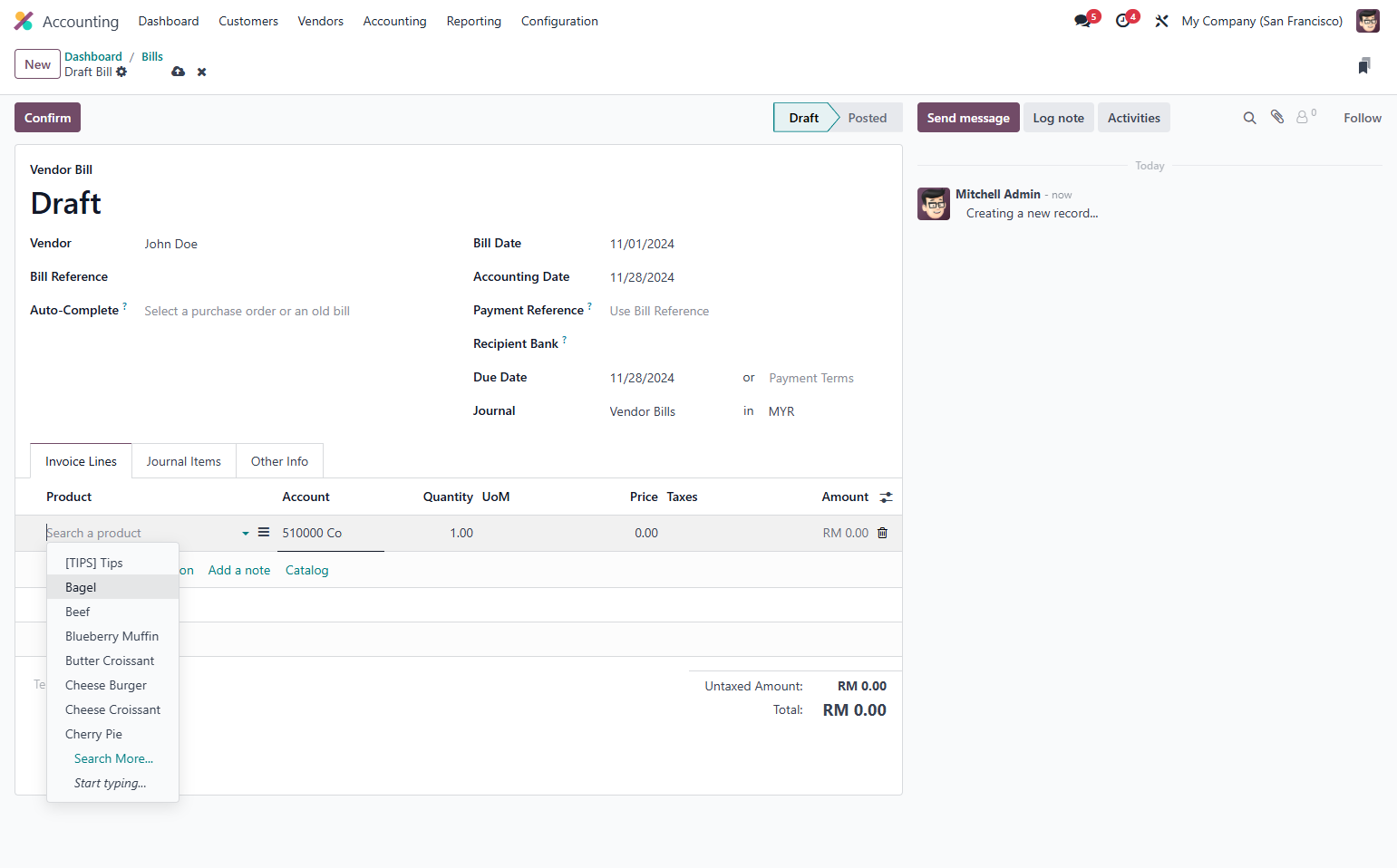Switch to the Other Info tab
Viewport: 1397px width, 868px height.
[x=279, y=461]
